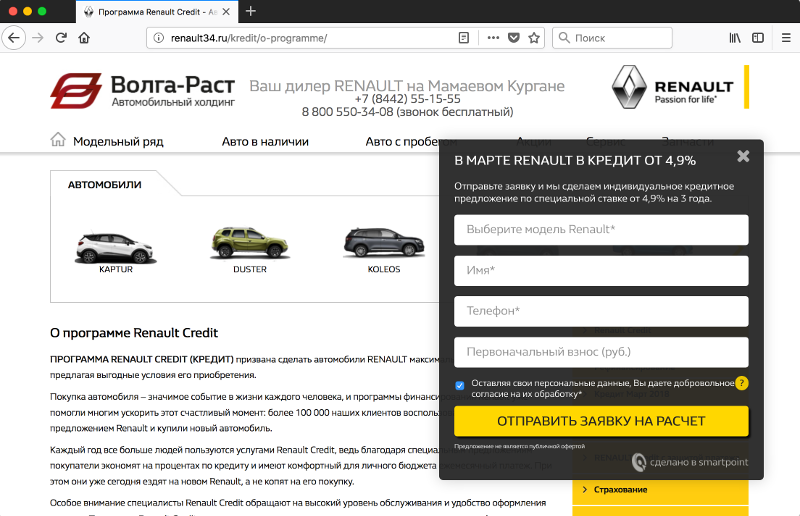Click the browser back button

(x=14, y=38)
